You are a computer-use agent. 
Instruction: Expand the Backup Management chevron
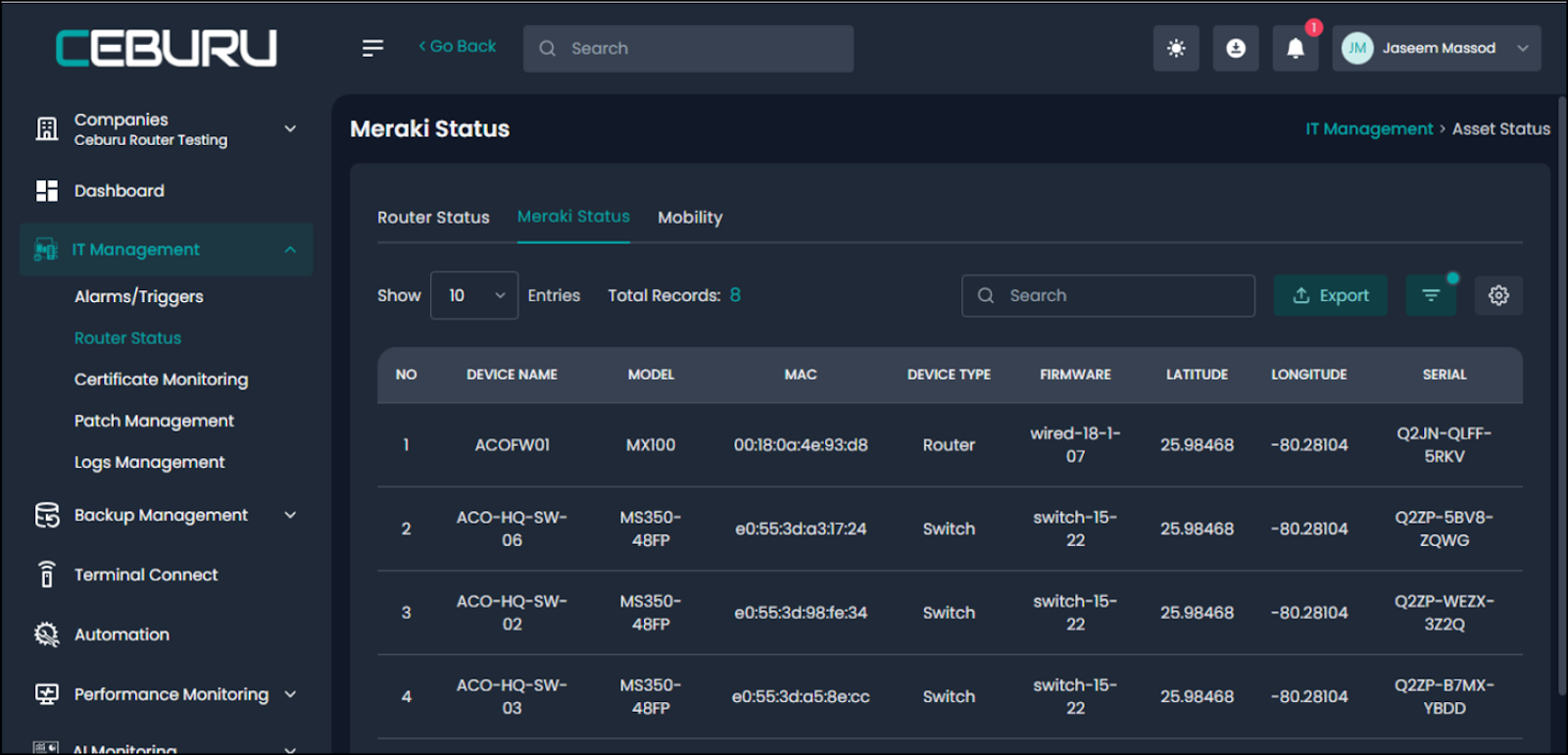(x=290, y=515)
